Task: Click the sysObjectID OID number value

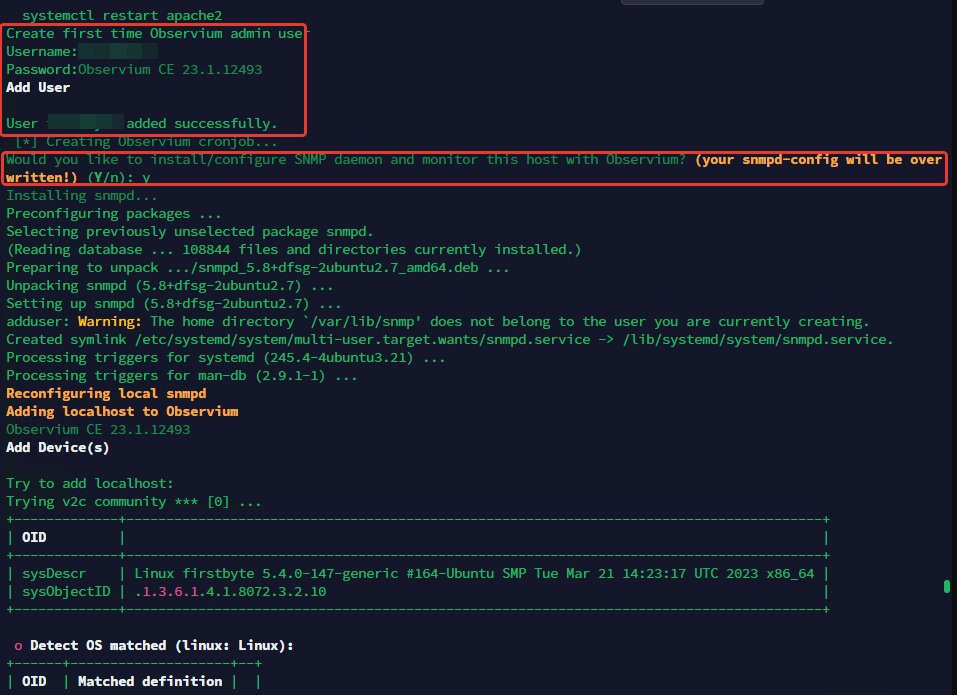Action: pos(230,592)
